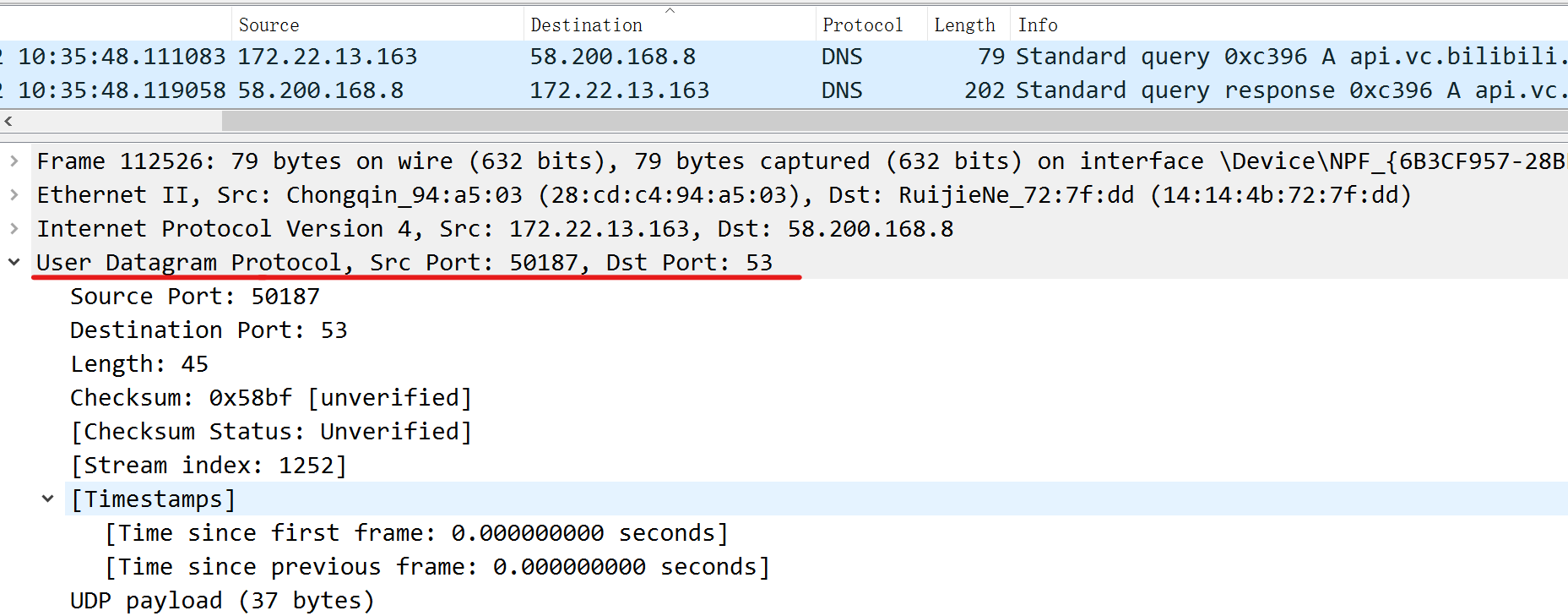Image resolution: width=1568 pixels, height=616 pixels.
Task: Click the Info column header
Action: pos(1038,25)
